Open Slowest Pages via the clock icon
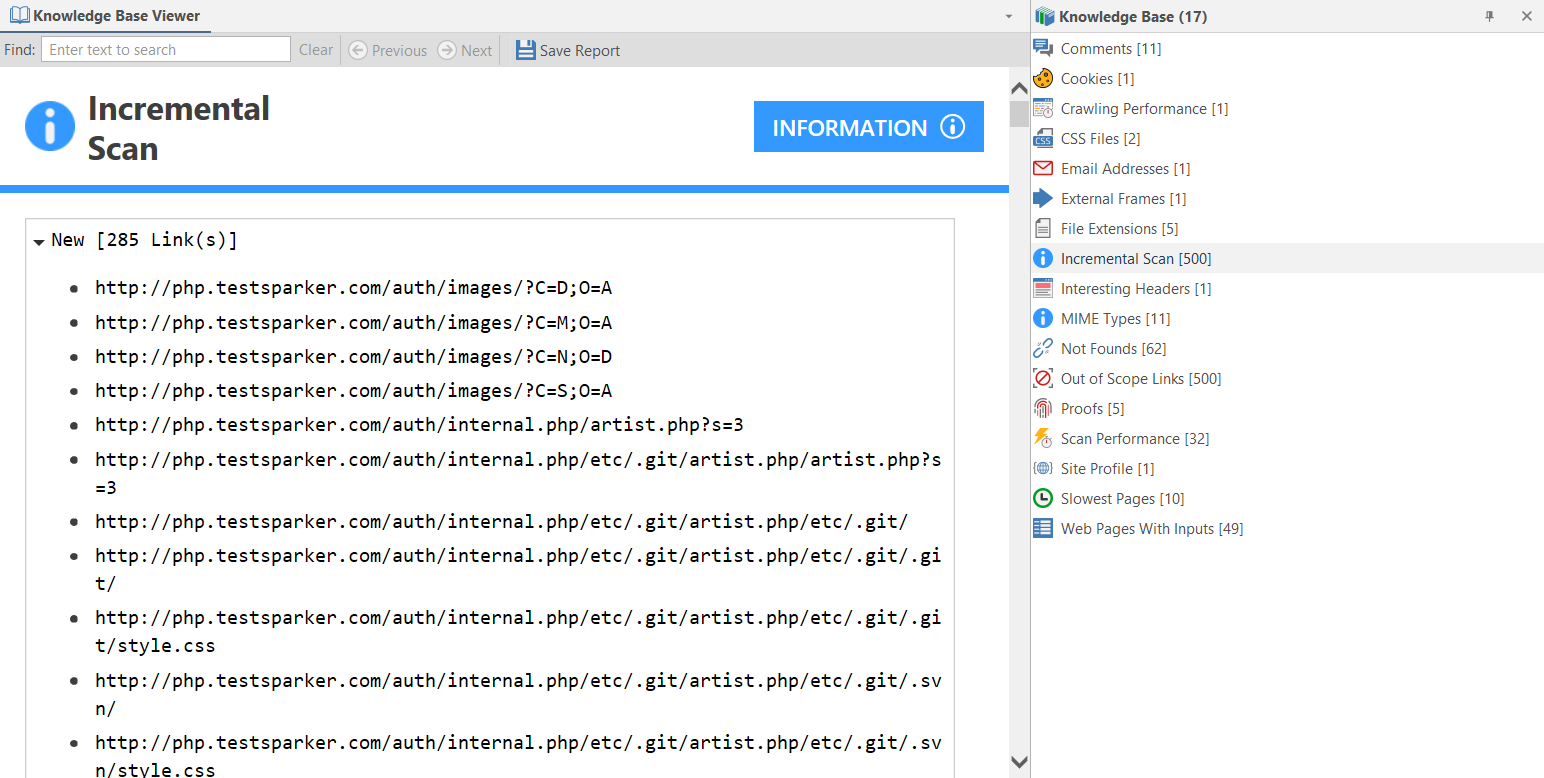This screenshot has height=778, width=1544. 1043,498
